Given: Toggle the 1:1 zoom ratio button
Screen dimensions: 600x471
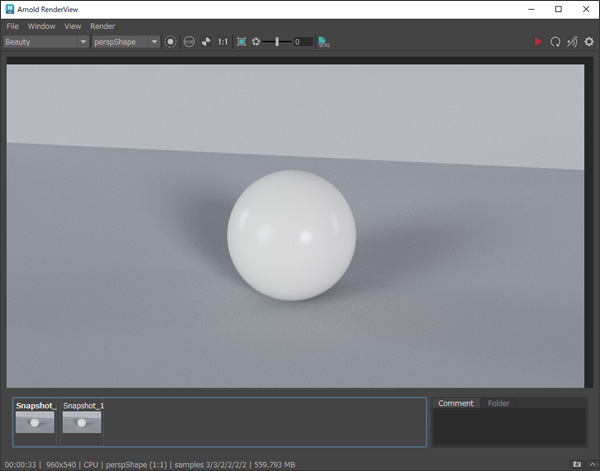Looking at the screenshot, I should point(223,42).
